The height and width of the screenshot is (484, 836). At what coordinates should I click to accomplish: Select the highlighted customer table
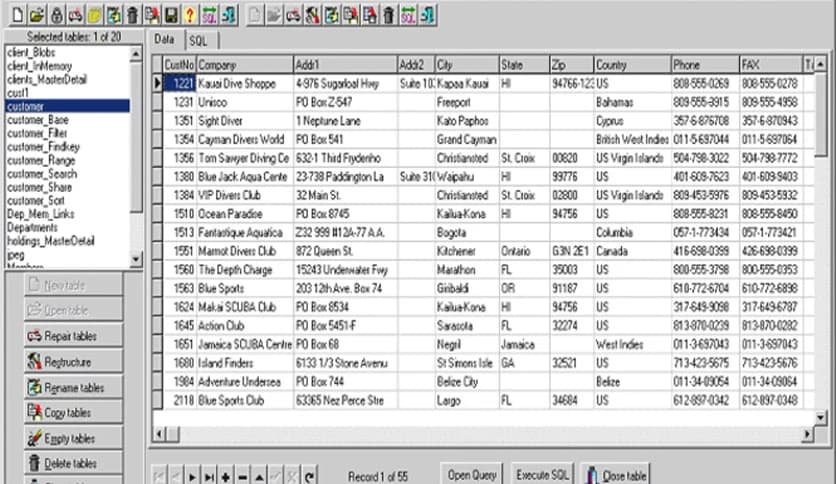(68, 106)
